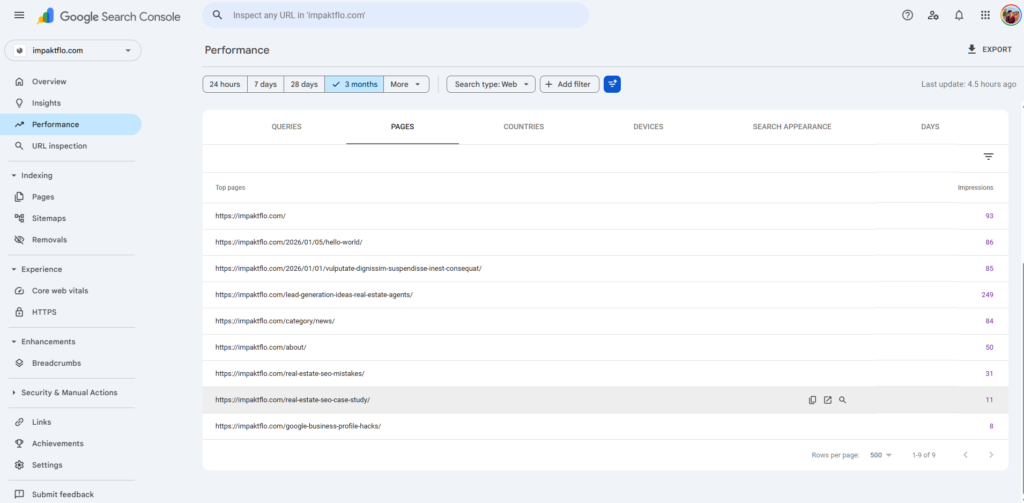Screen dimensions: 1024x503
Task: Open URL inspection in the sidebar
Action: pos(71,146)
